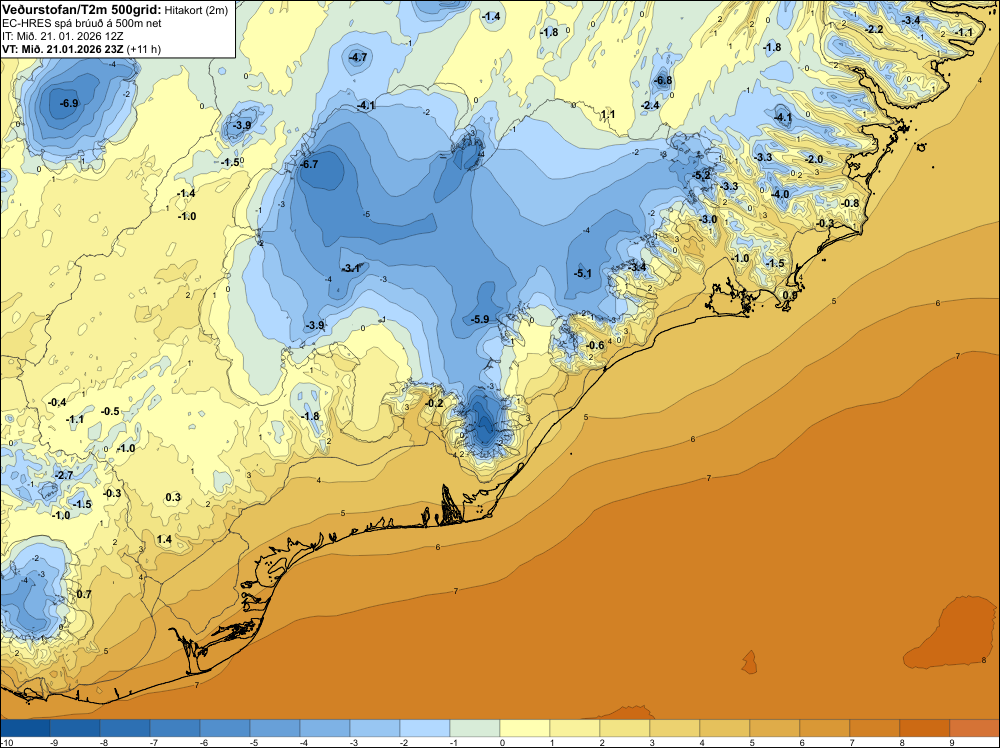Click the -6.9 temperature label

pyautogui.click(x=68, y=103)
